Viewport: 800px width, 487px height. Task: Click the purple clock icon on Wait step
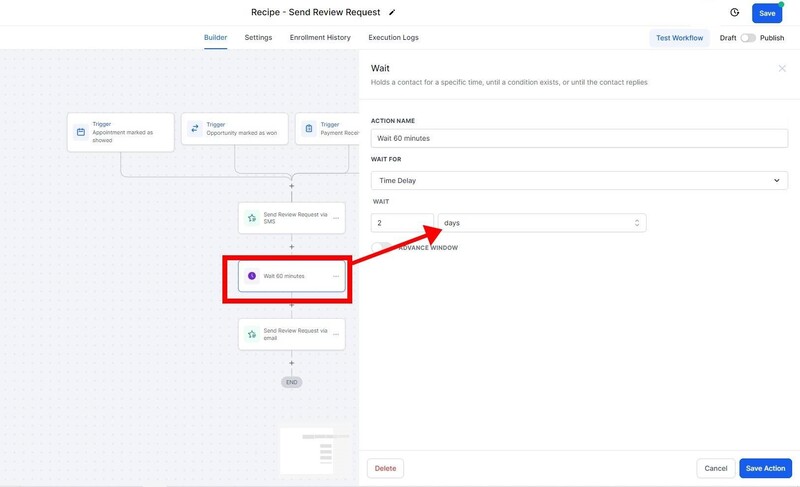click(252, 276)
